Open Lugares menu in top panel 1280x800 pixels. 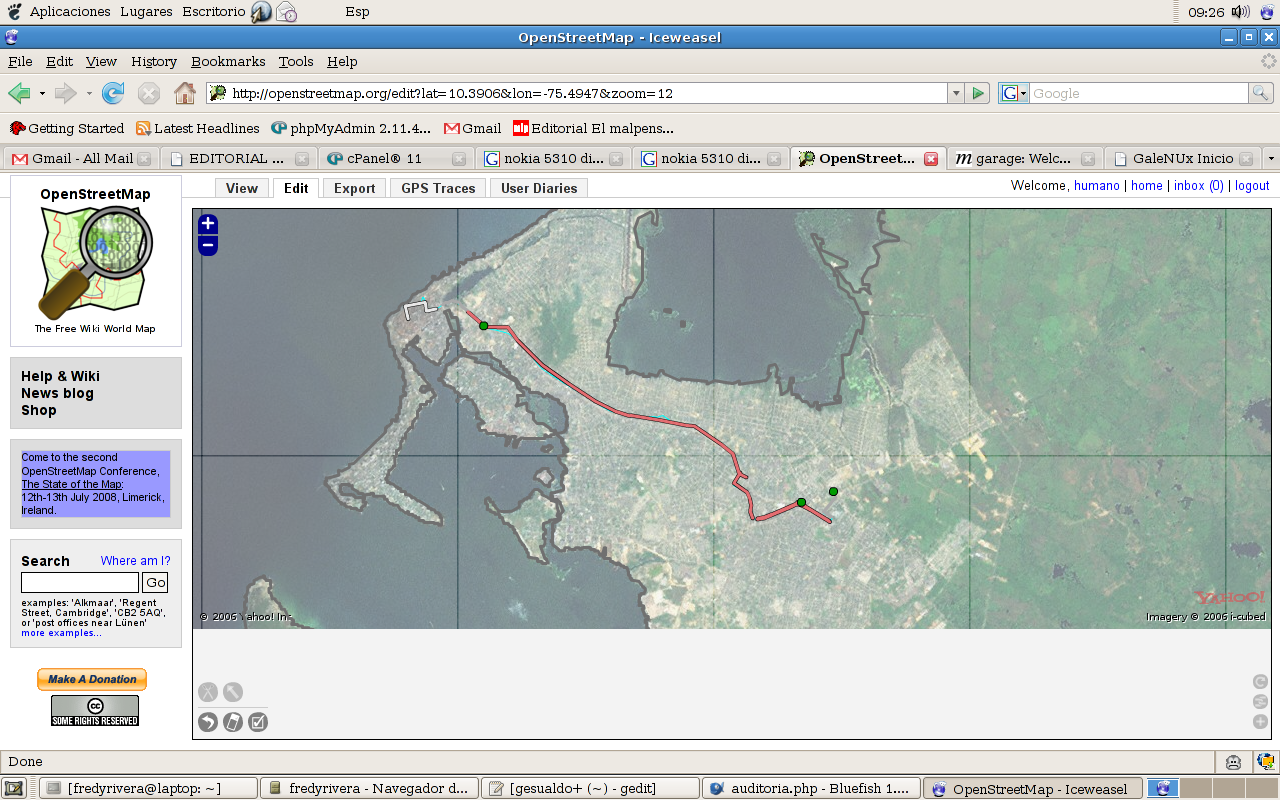[x=146, y=12]
